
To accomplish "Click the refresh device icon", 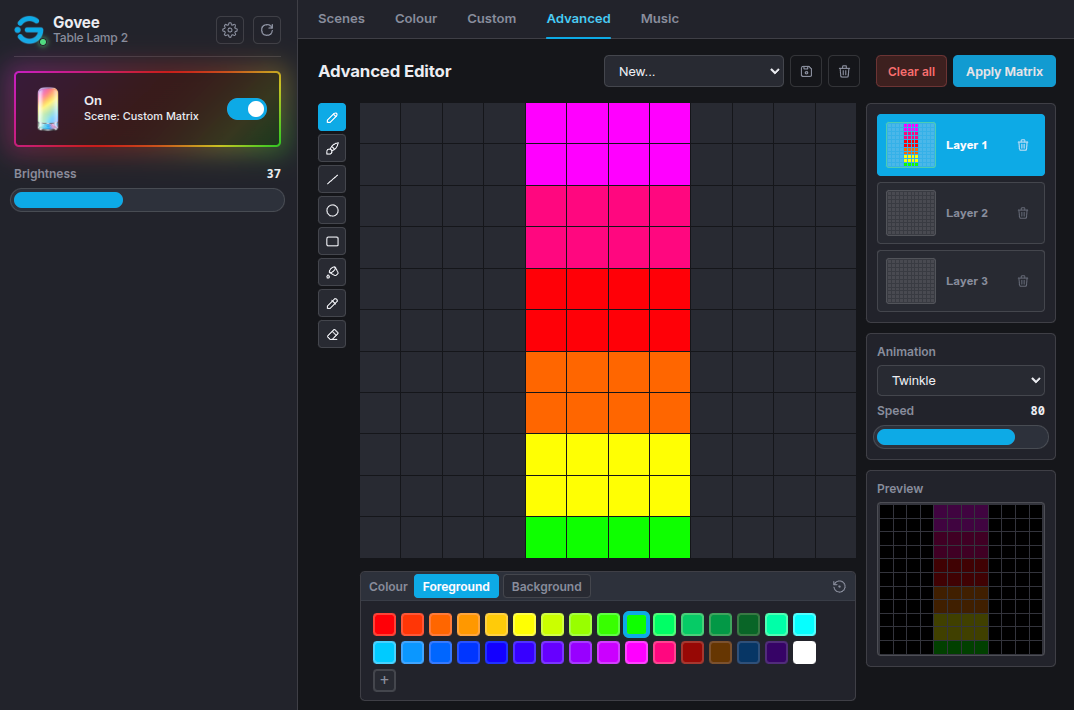I will [x=267, y=30].
